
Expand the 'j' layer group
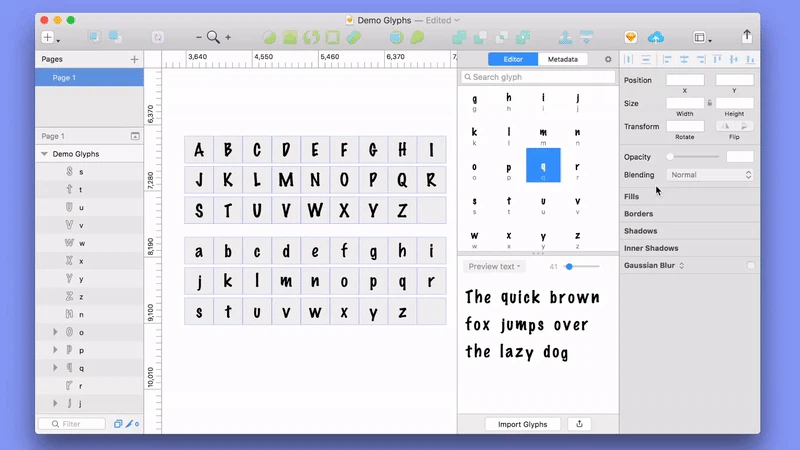click(55, 404)
